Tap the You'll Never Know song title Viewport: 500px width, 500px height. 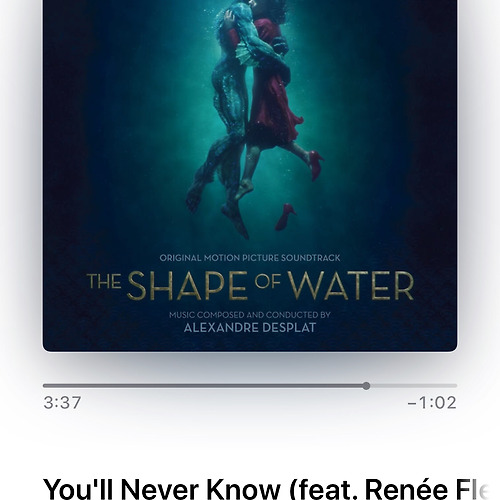pos(266,489)
